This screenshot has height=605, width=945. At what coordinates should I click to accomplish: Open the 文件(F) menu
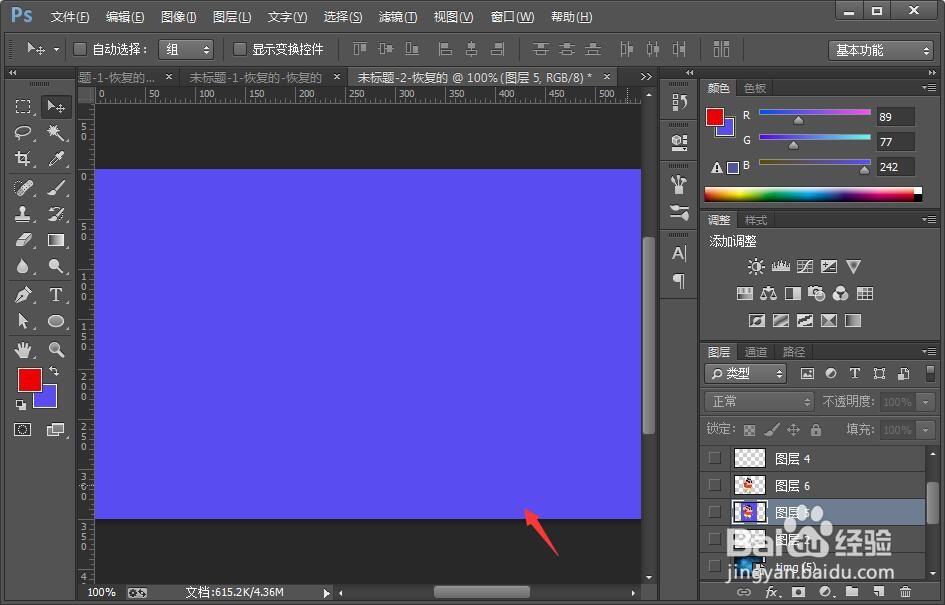[70, 17]
